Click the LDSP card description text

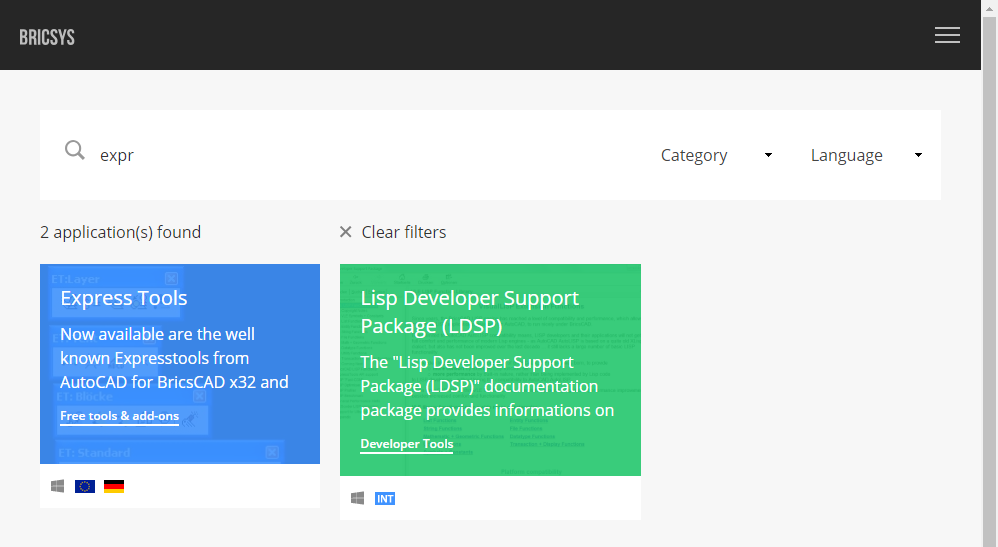pos(488,386)
